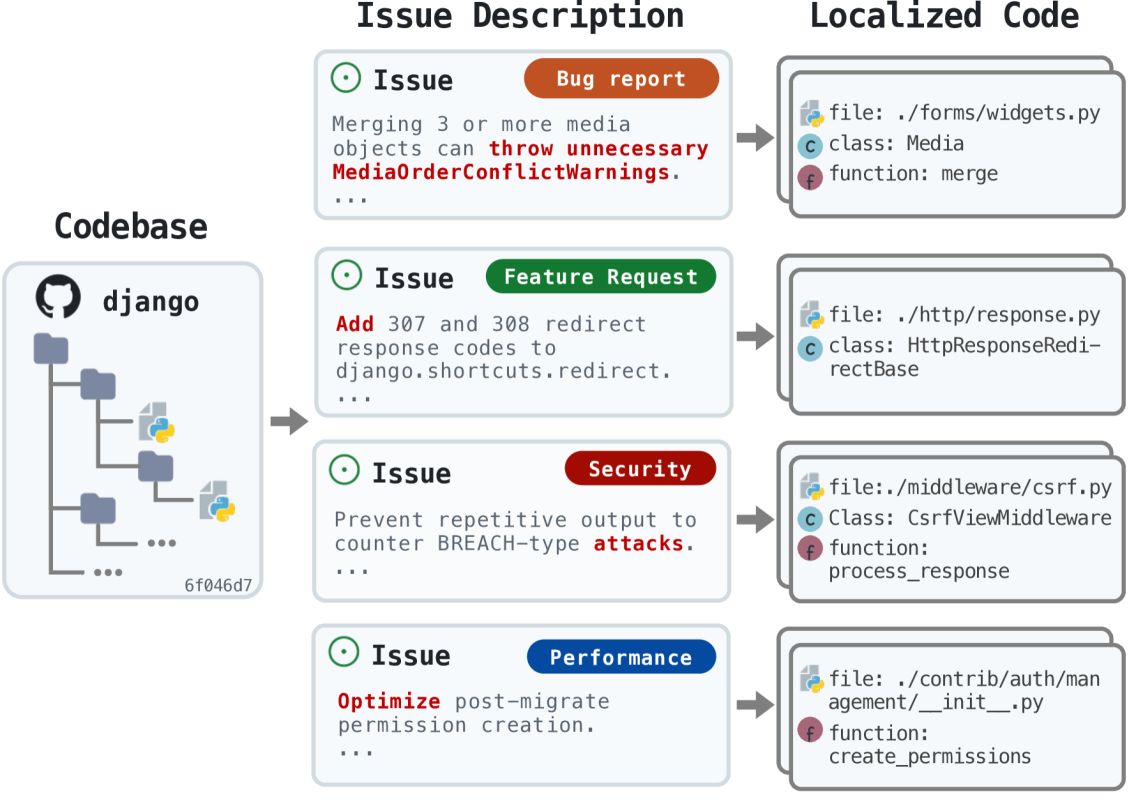Click the text 'file:./middleware/csrf.py'
Viewport: 1136px width, 804px height.
(970, 487)
